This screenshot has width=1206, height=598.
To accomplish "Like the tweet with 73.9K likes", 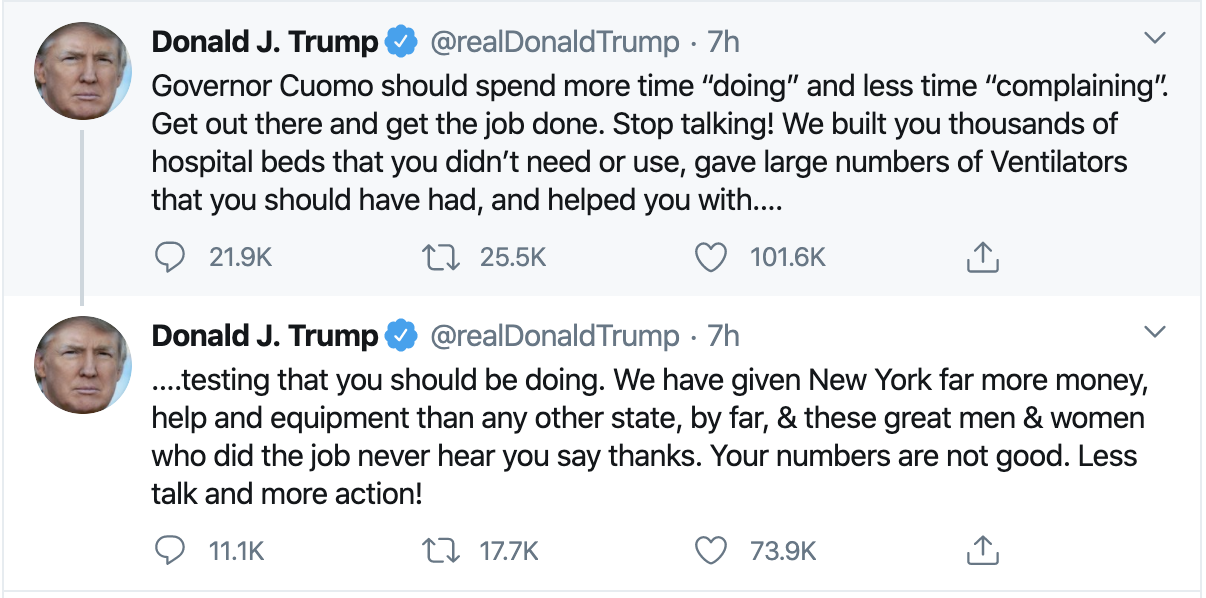I will [x=710, y=549].
